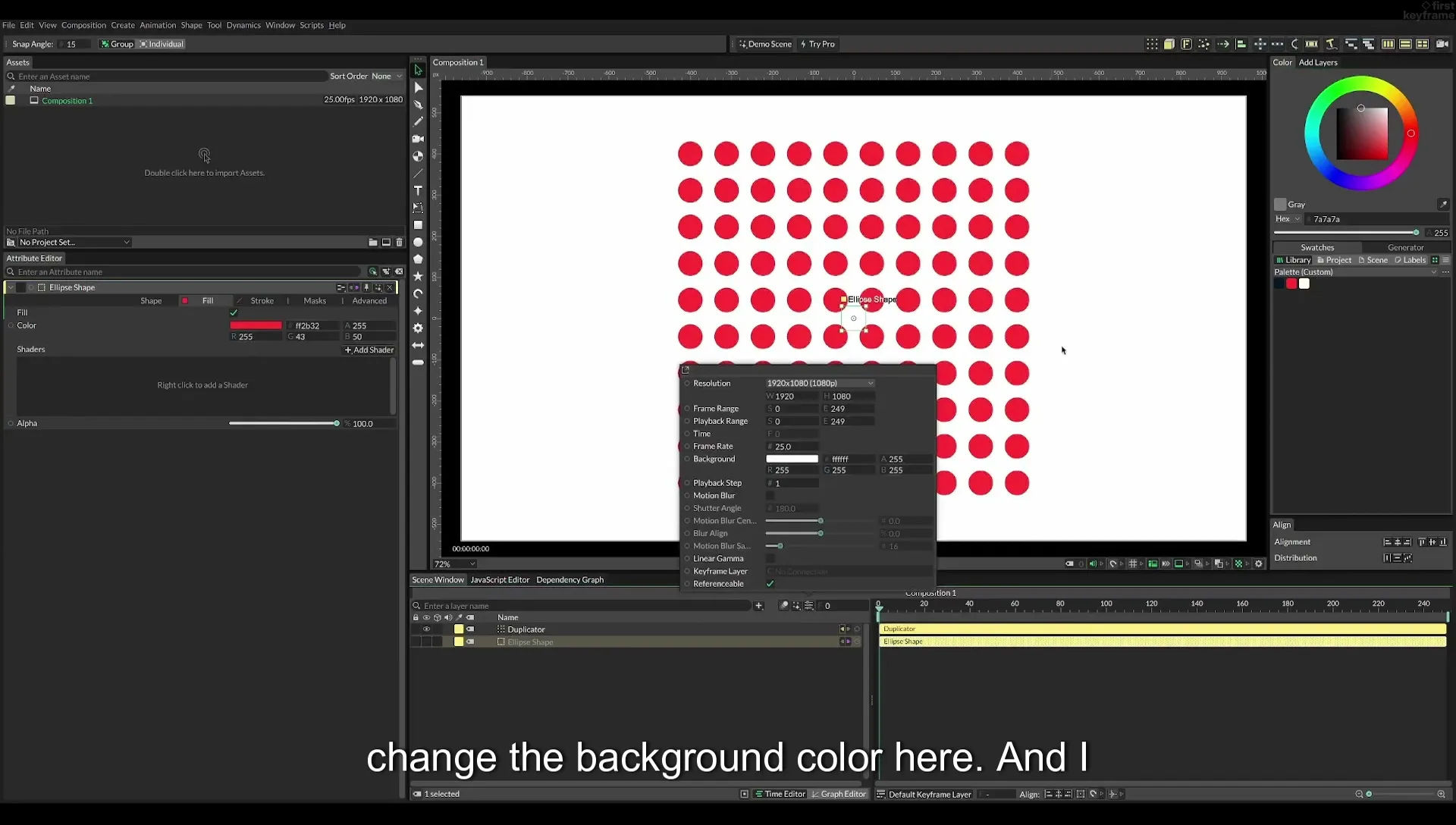Select the Cog shape tool

click(418, 328)
